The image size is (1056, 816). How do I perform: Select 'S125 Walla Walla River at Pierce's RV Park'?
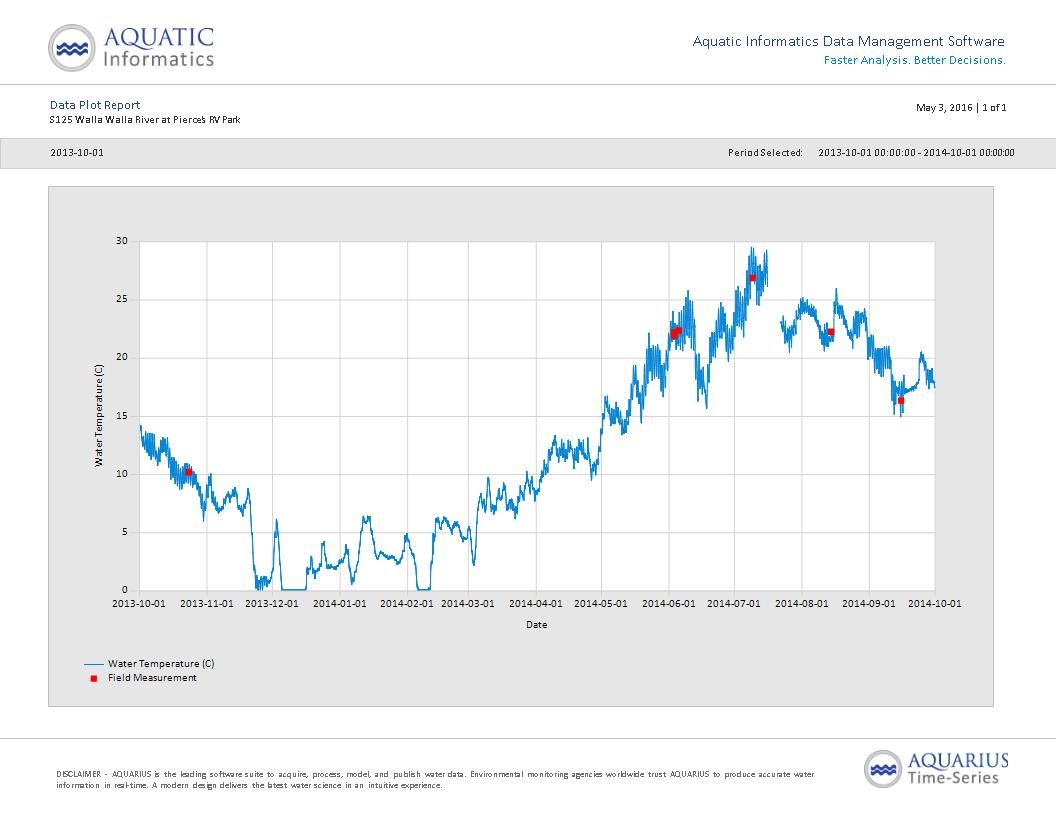145,120
